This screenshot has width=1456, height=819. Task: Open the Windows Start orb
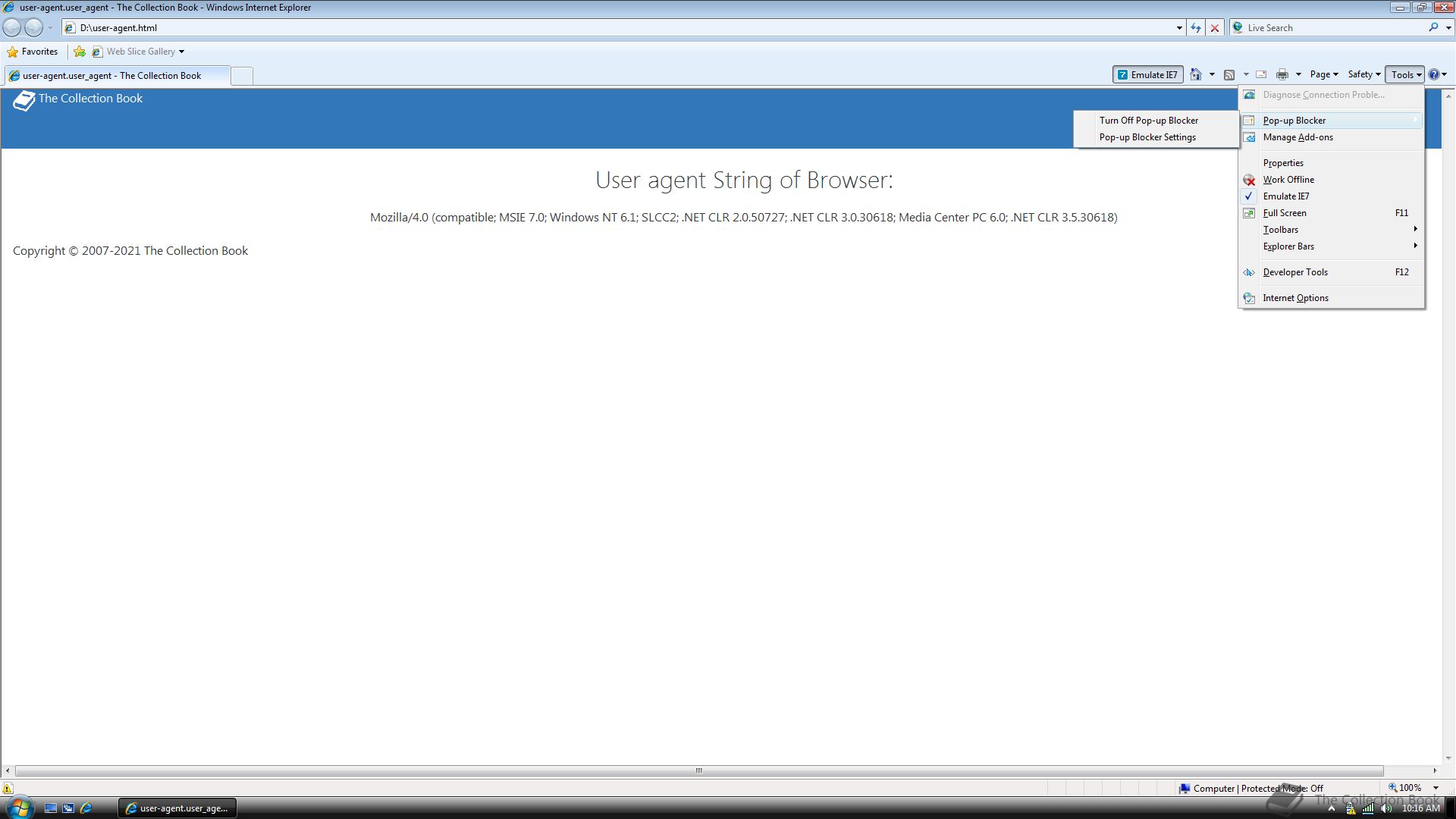(x=20, y=808)
